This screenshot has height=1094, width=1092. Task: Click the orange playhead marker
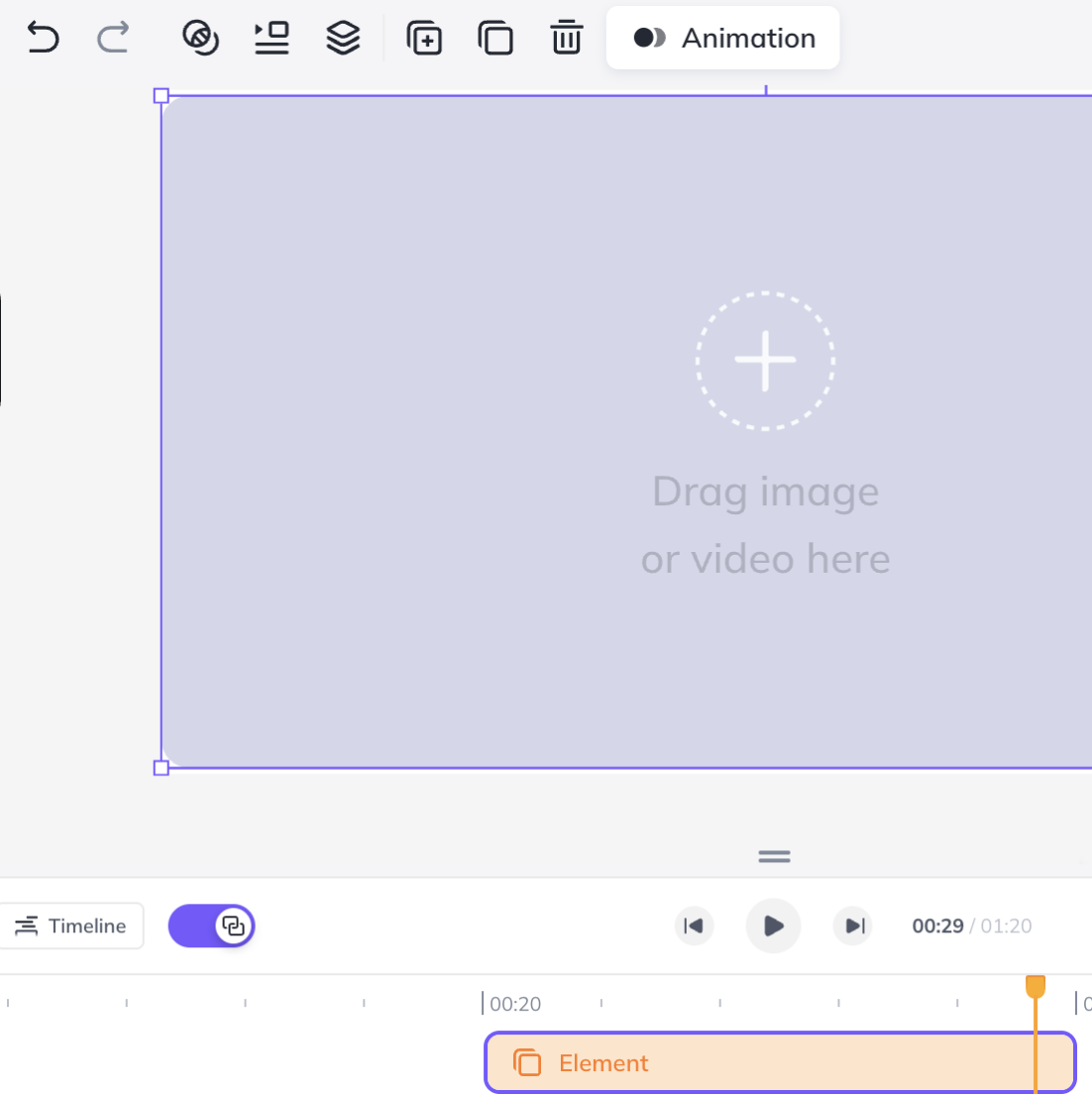[1036, 987]
